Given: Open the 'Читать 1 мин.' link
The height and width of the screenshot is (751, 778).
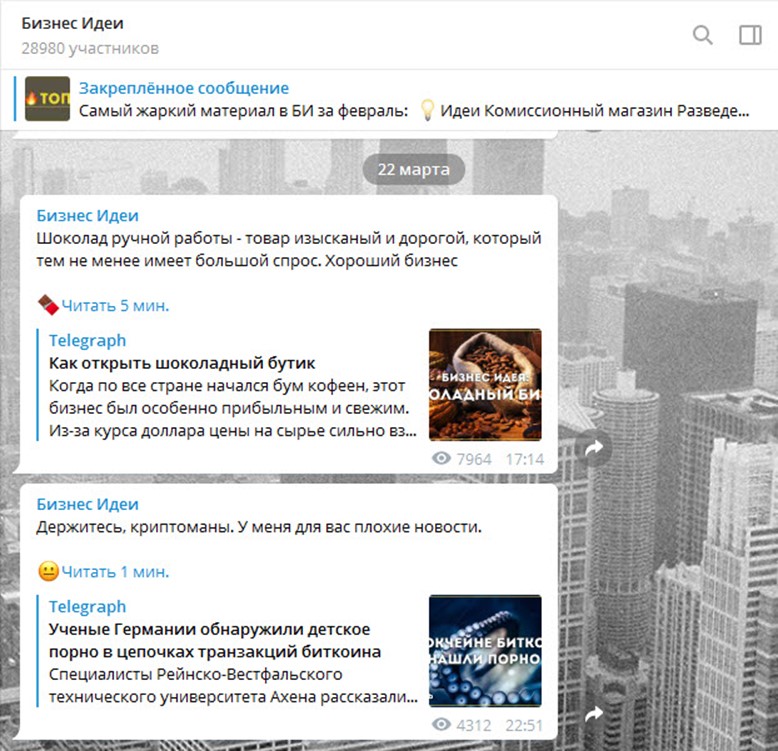Looking at the screenshot, I should point(115,571).
